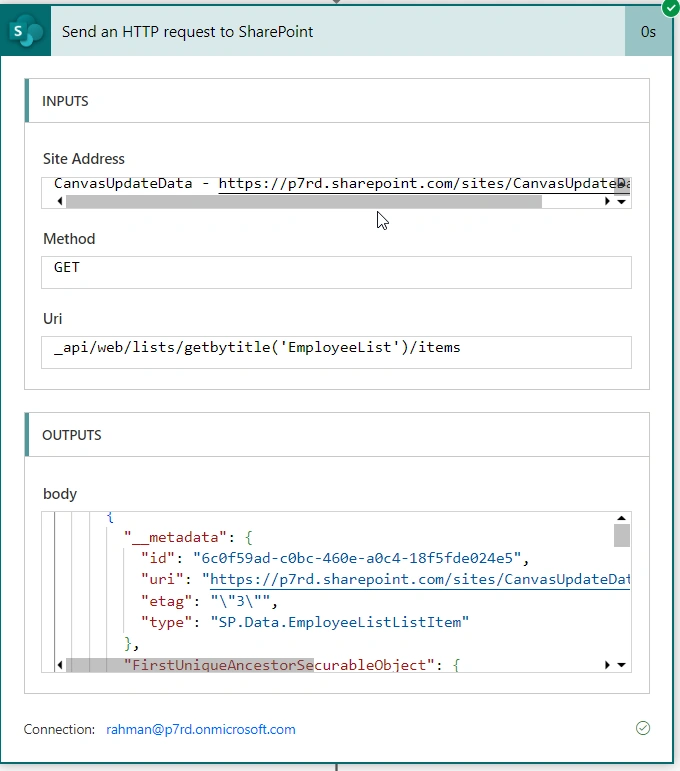Image resolution: width=680 pixels, height=771 pixels.
Task: Click the Uri field with the getbytitle path
Action: 336,352
